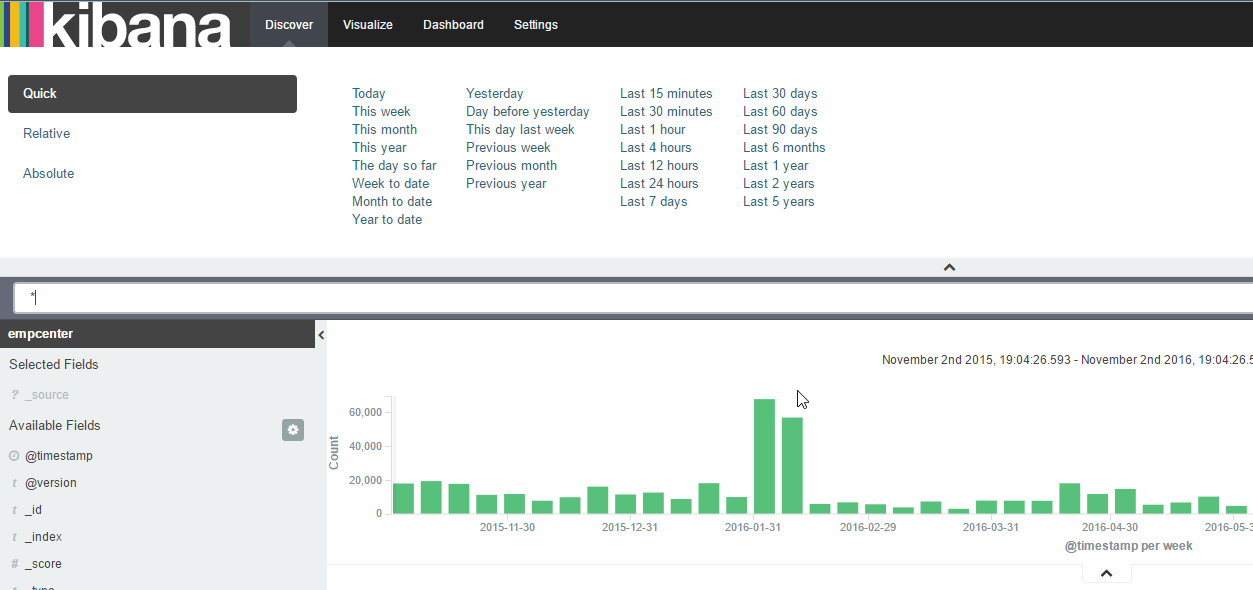
Task: Choose Last 6 months range
Action: coord(784,148)
